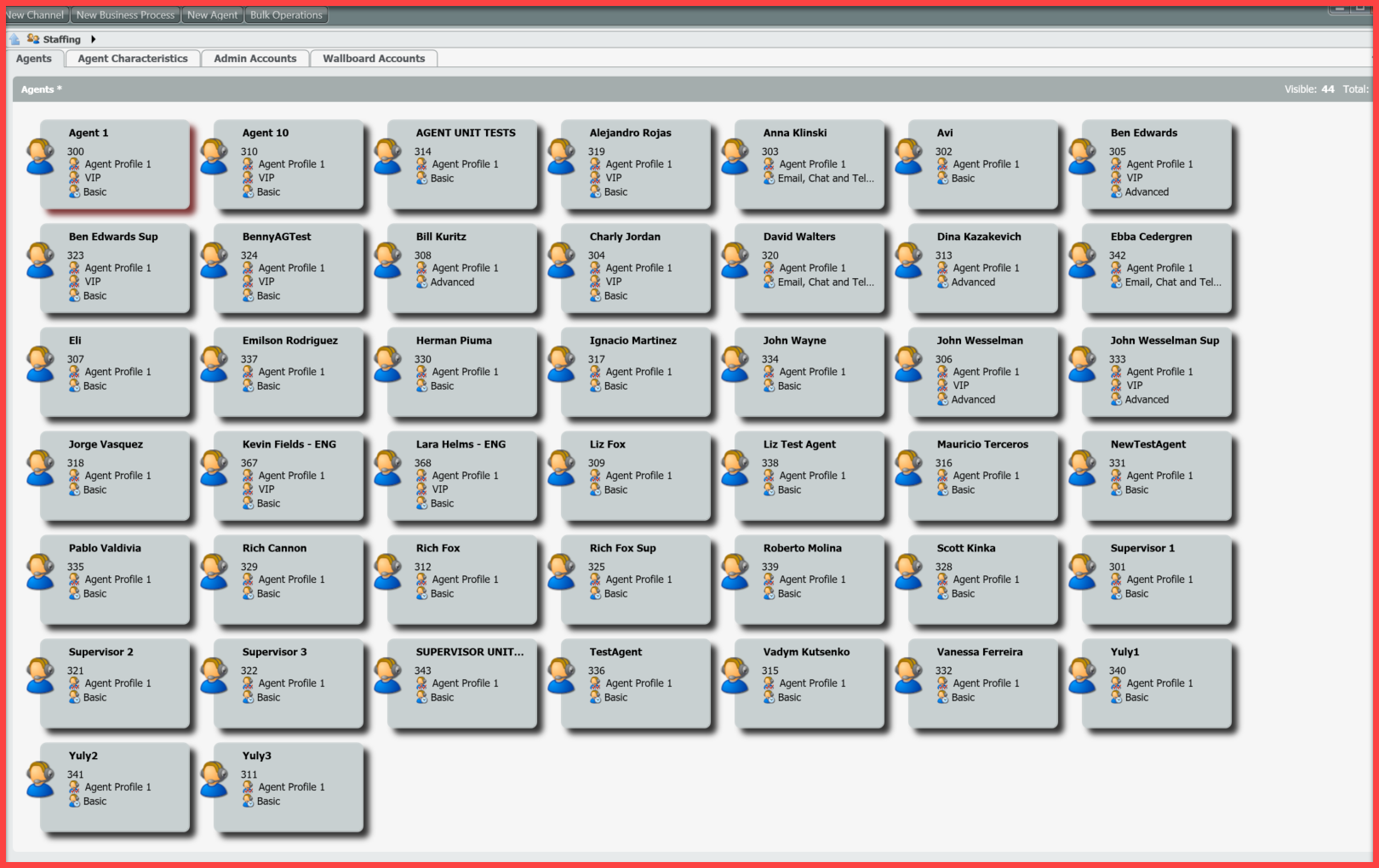The image size is (1379, 868).
Task: Click the home icon in breadcrumb bar
Action: [14, 39]
